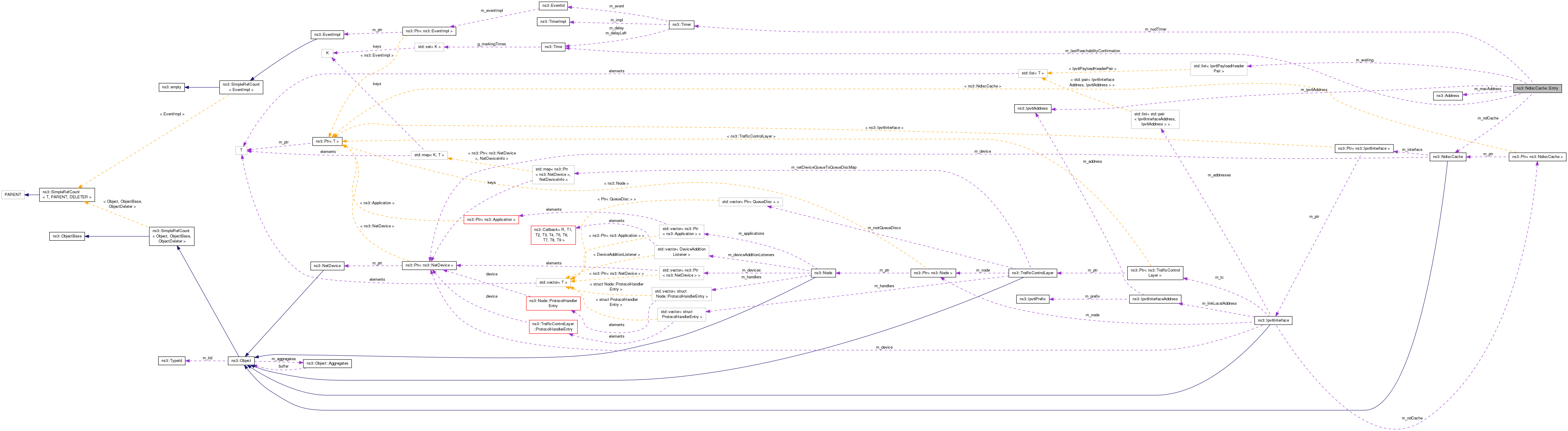The height and width of the screenshot is (431, 1568).
Task: Select the PARENT node
Action: tap(13, 195)
